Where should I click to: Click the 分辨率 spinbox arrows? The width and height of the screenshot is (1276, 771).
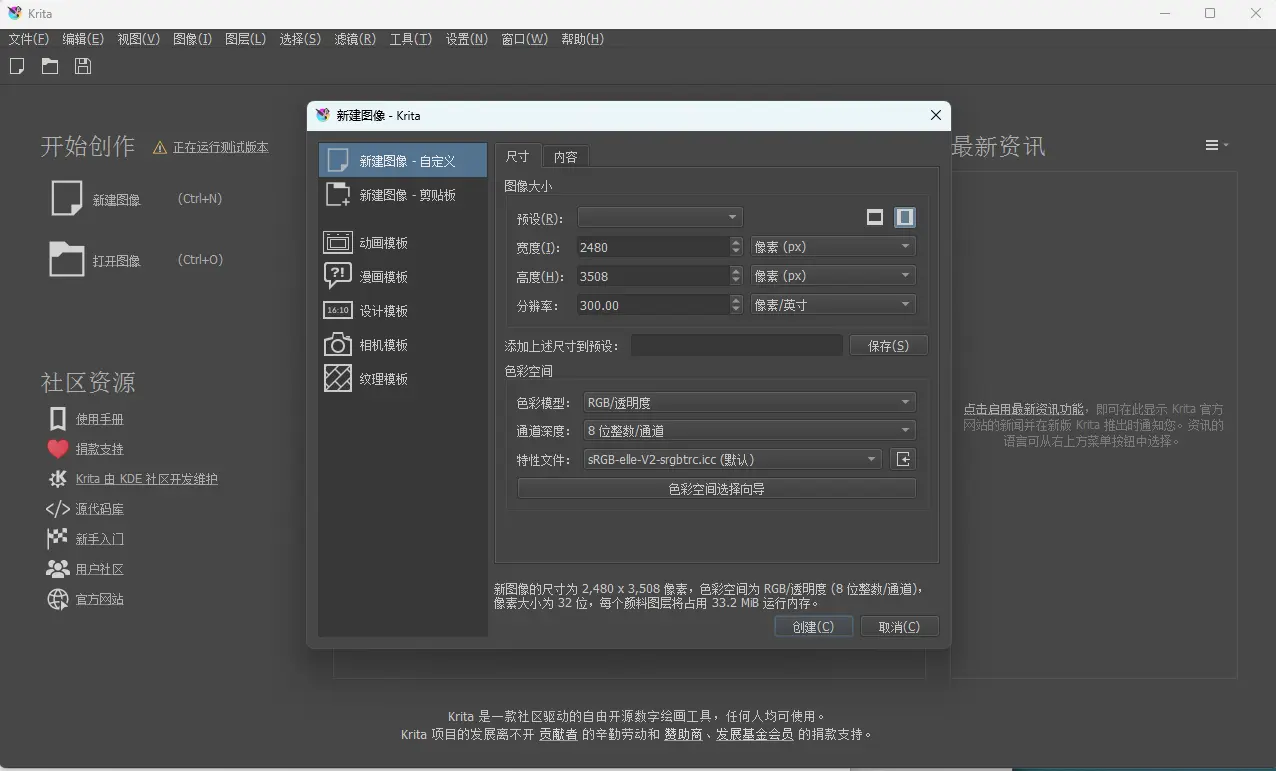point(737,304)
